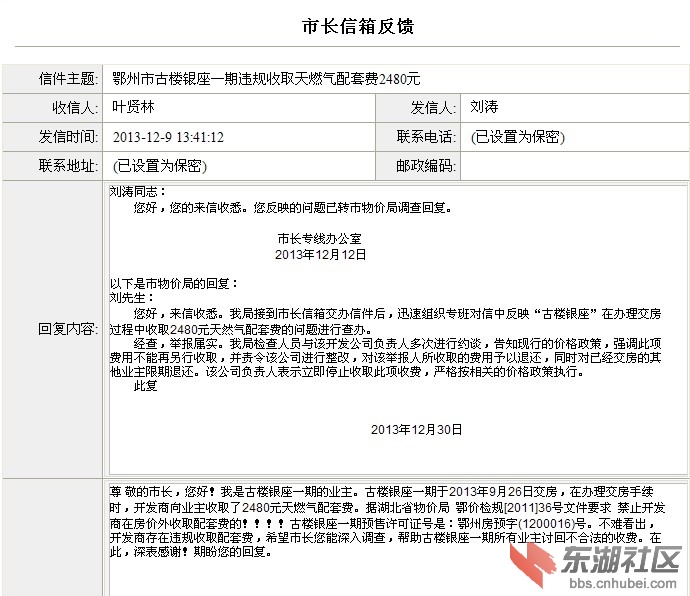Select the 联系电话 label

[426, 137]
